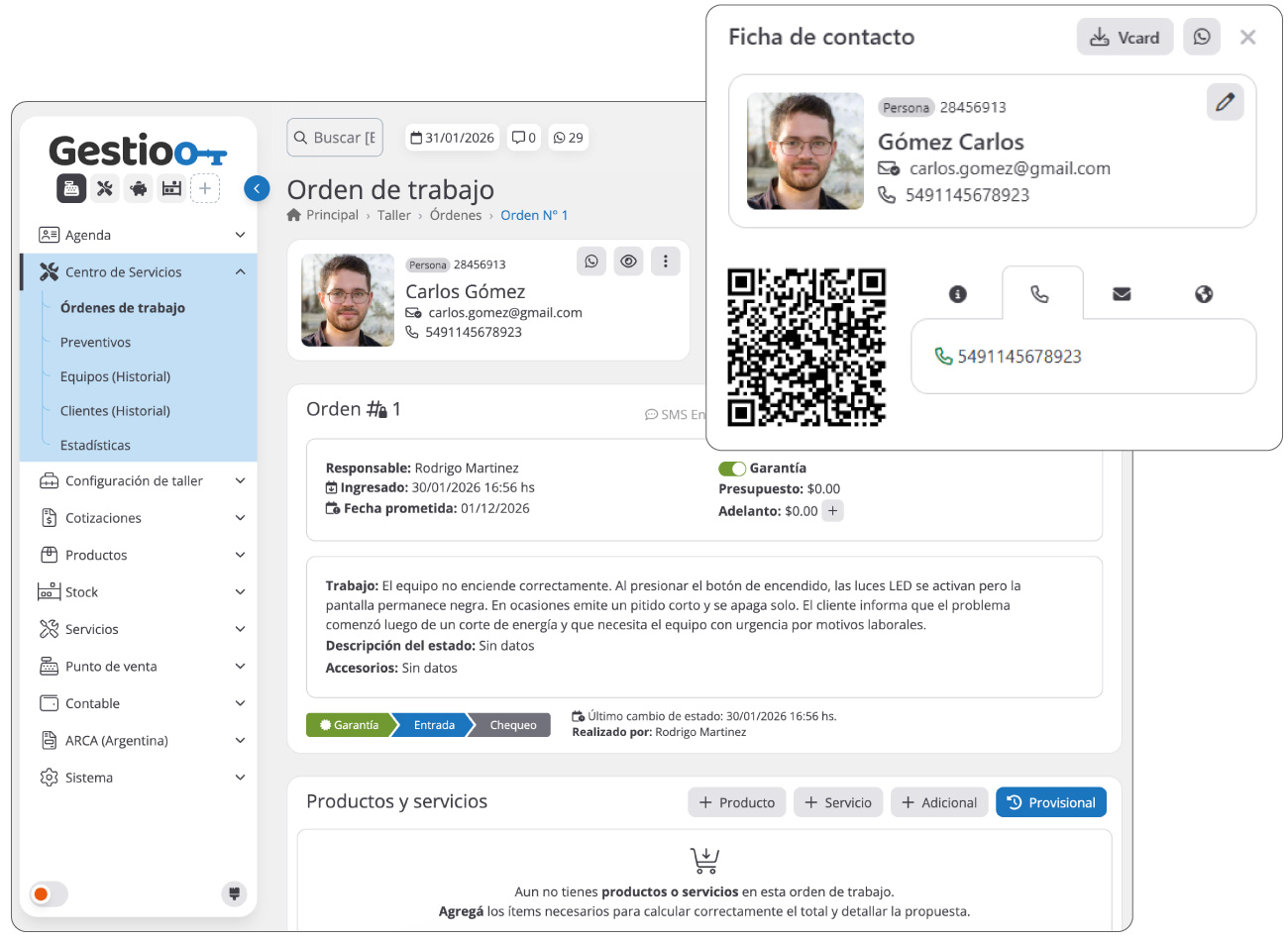Edit contact with the pencil icon
1288x941 pixels.
point(1225,102)
